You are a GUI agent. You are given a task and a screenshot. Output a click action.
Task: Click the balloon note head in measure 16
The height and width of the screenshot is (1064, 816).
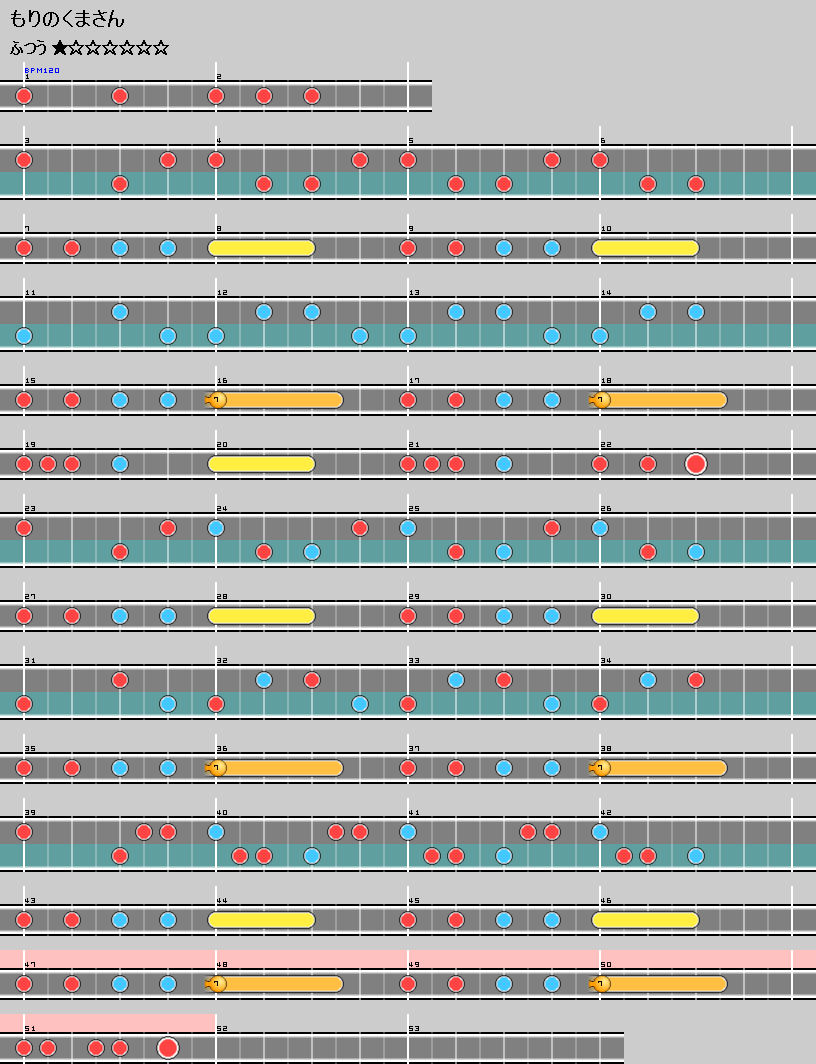point(217,400)
